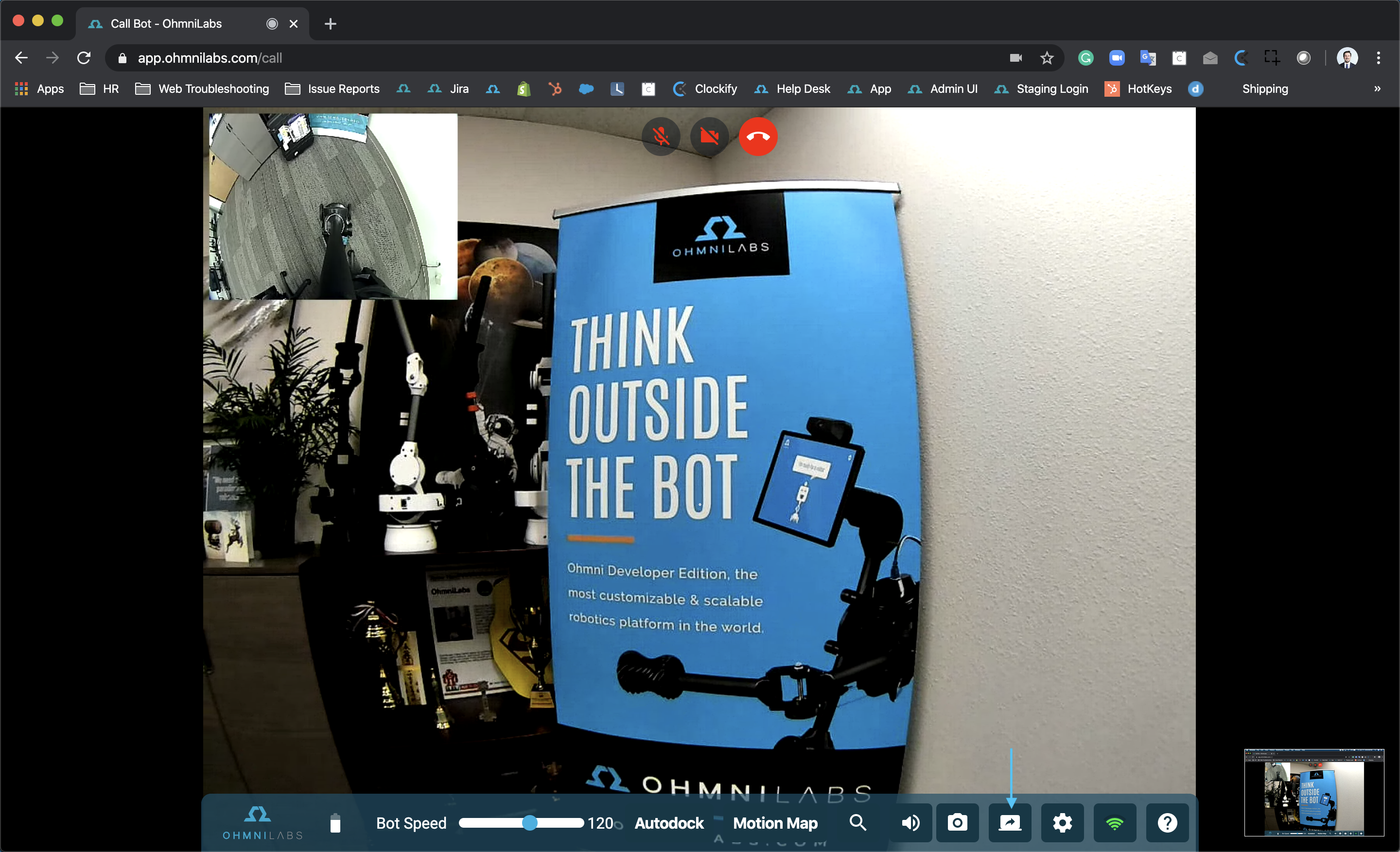The image size is (1400, 852).
Task: Reload the current page
Action: tap(84, 58)
